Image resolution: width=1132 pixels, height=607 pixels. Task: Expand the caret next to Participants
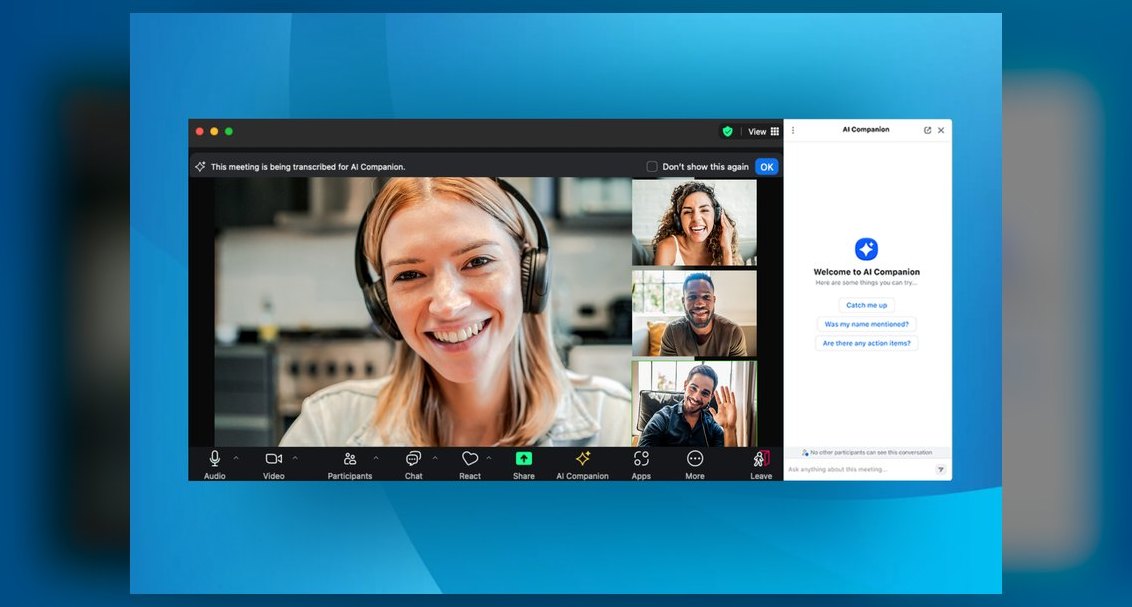376,458
